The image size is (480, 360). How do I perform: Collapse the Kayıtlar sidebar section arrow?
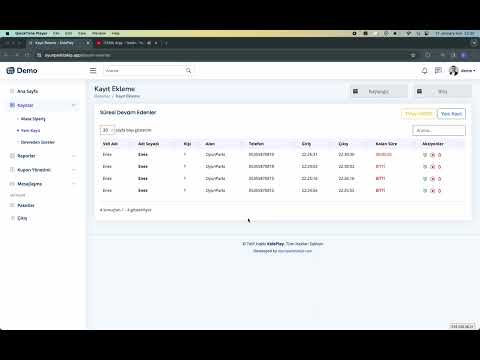[74, 105]
